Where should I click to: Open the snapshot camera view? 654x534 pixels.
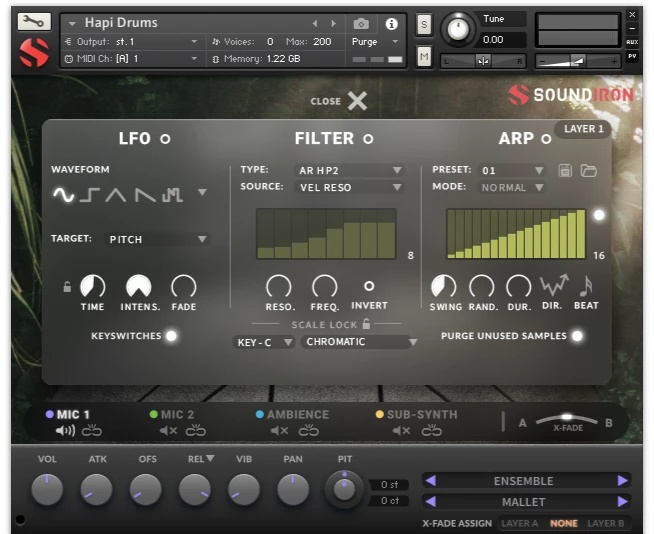tap(361, 24)
